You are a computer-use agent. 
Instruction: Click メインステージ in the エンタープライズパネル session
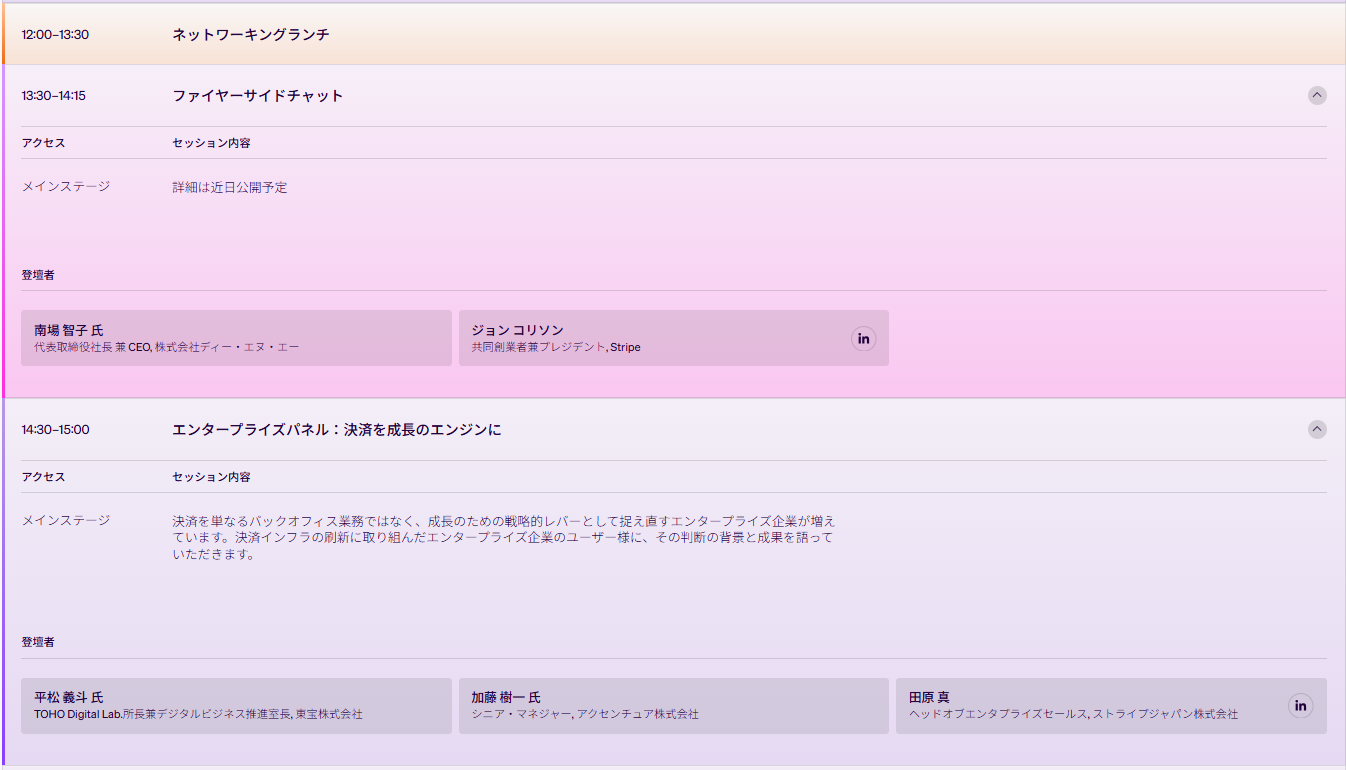66,520
